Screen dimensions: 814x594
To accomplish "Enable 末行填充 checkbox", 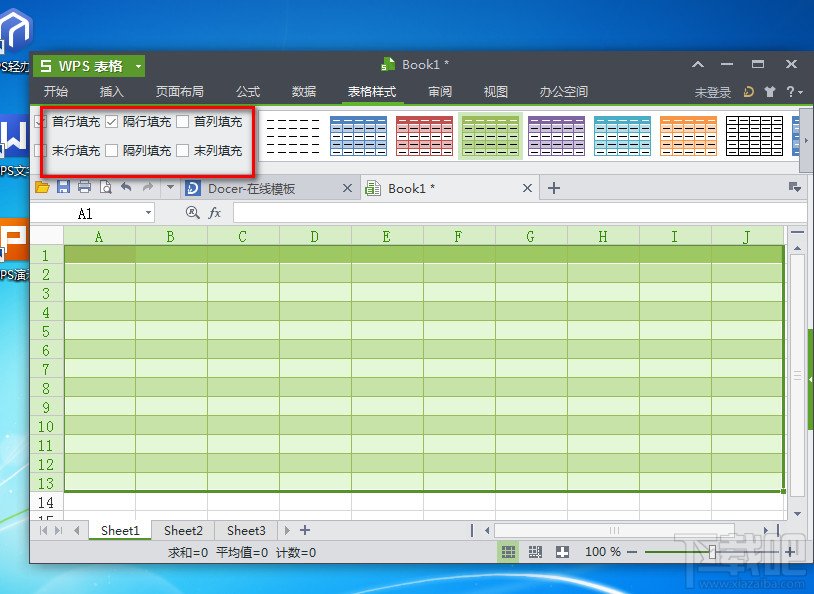I will tap(40, 151).
